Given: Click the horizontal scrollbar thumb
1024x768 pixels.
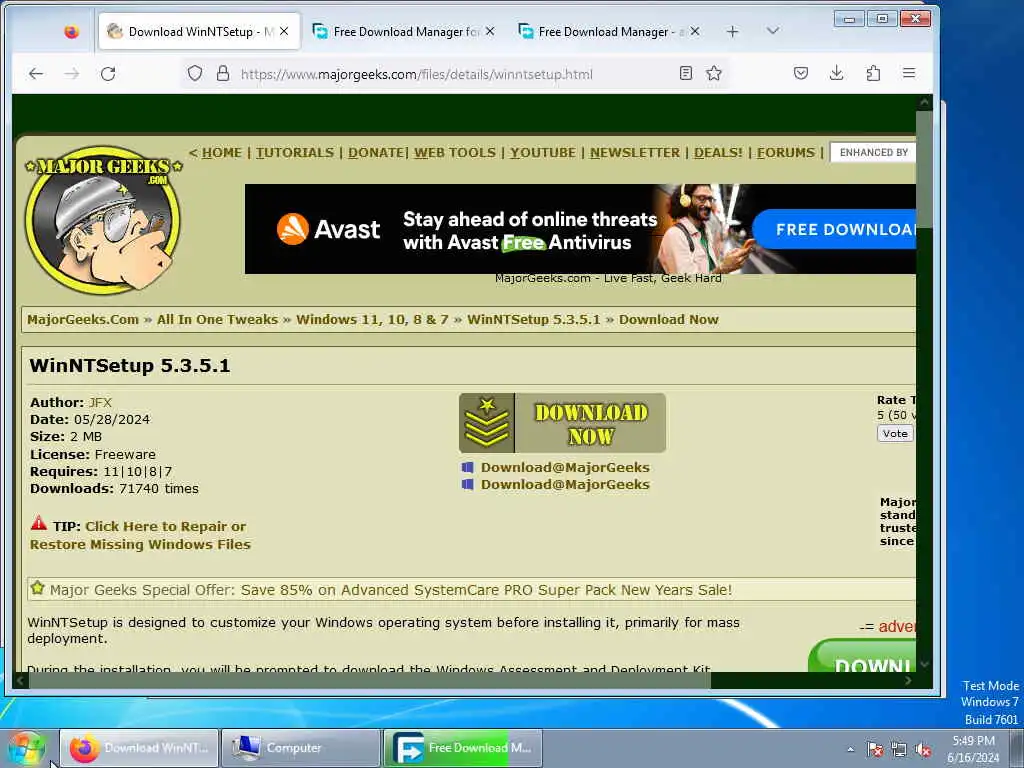Looking at the screenshot, I should [369, 680].
